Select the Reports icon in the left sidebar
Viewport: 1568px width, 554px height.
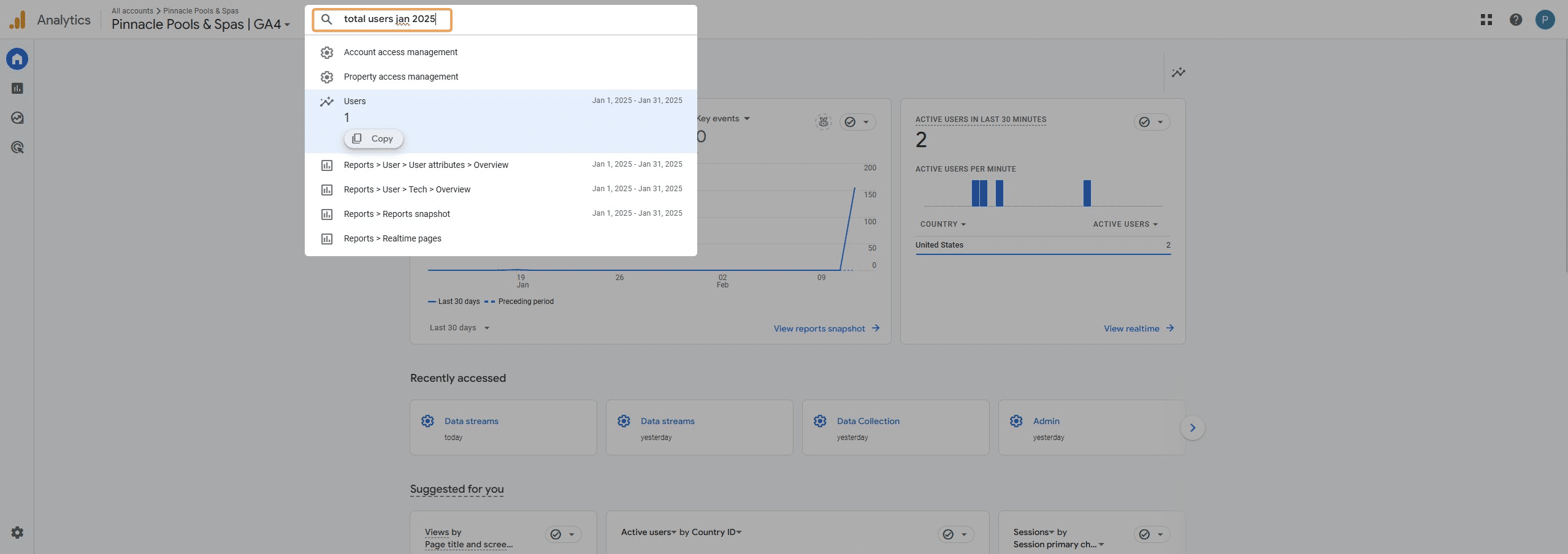pos(17,88)
